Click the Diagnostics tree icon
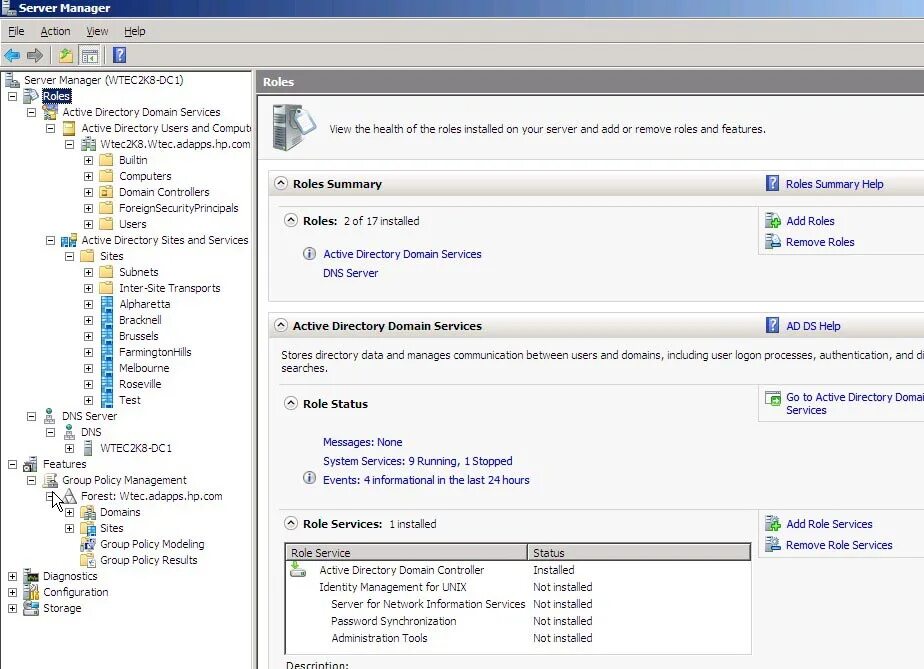Image resolution: width=924 pixels, height=669 pixels. point(31,576)
